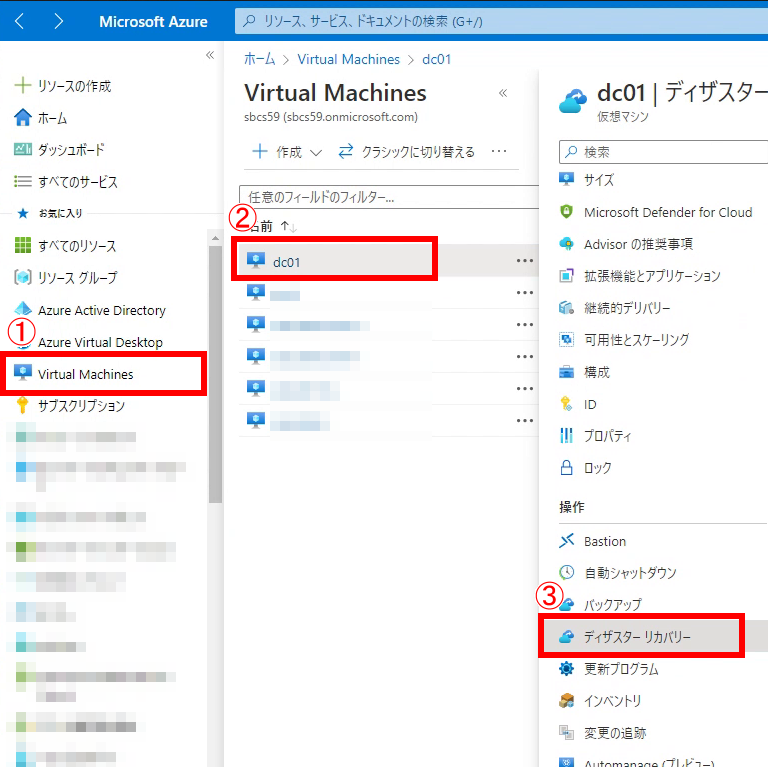Viewport: 768px width, 767px height.
Task: Open サイズ menu item
Action: [586, 180]
